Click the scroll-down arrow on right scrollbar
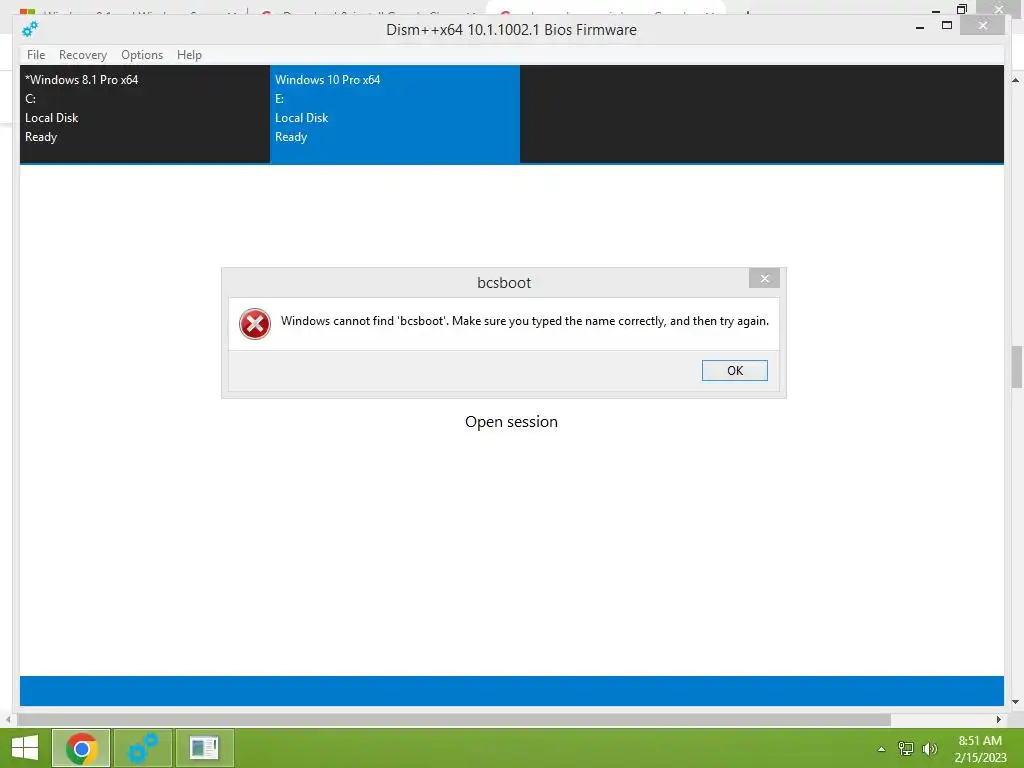This screenshot has height=768, width=1024. [1016, 702]
